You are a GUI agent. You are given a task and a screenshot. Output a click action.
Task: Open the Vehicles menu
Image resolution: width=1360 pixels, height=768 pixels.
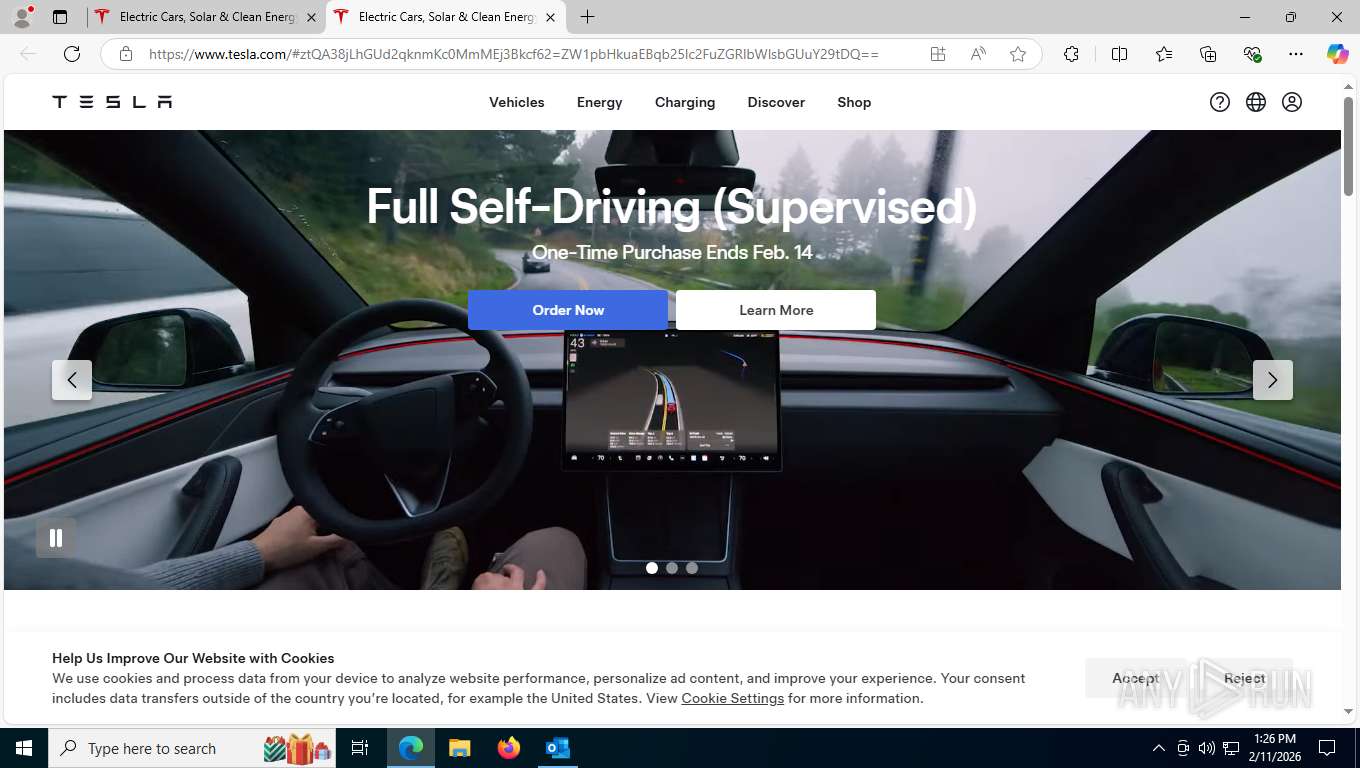[x=517, y=102]
